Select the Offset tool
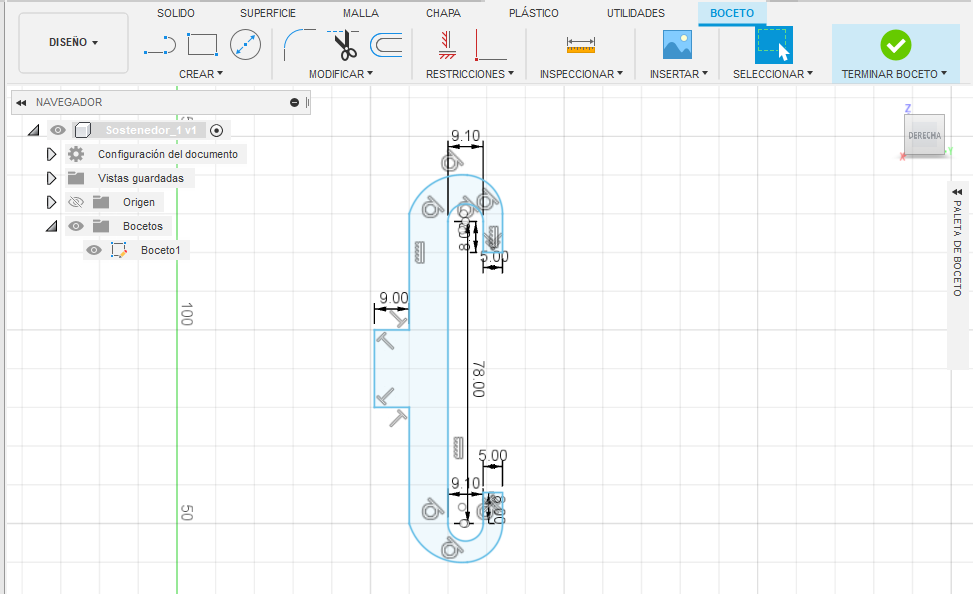 (386, 45)
